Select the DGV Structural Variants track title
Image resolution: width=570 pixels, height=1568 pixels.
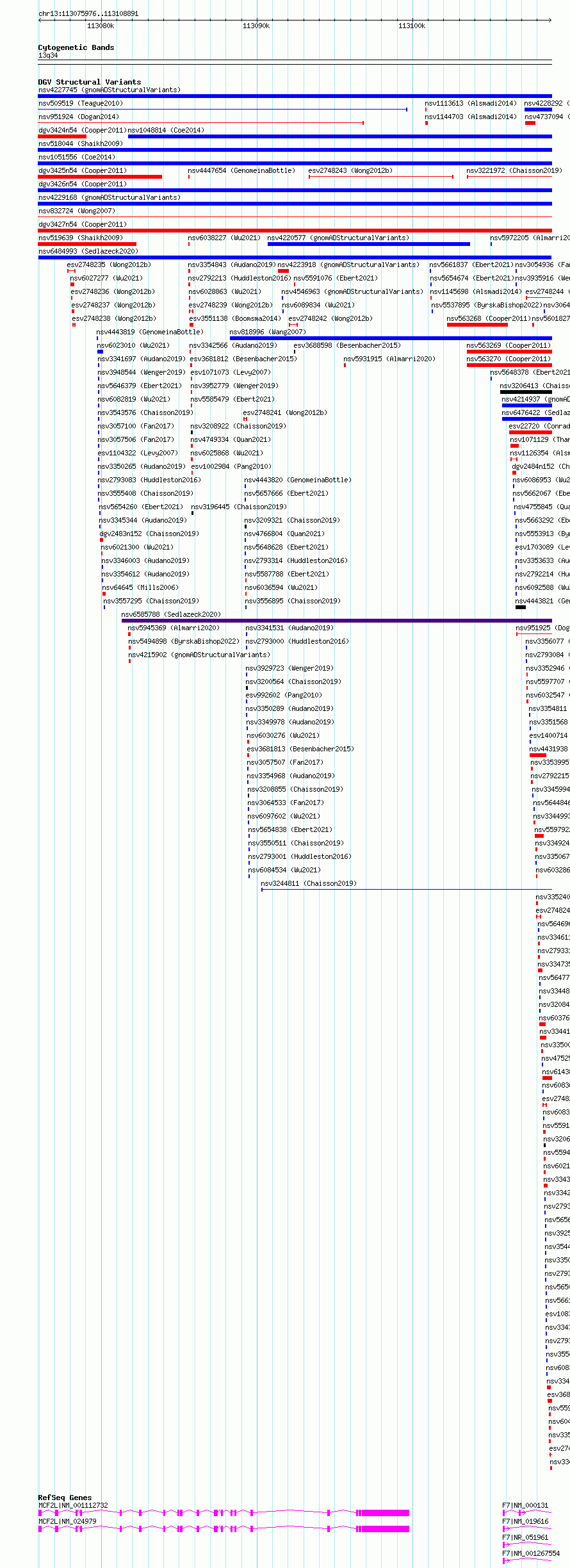click(90, 82)
